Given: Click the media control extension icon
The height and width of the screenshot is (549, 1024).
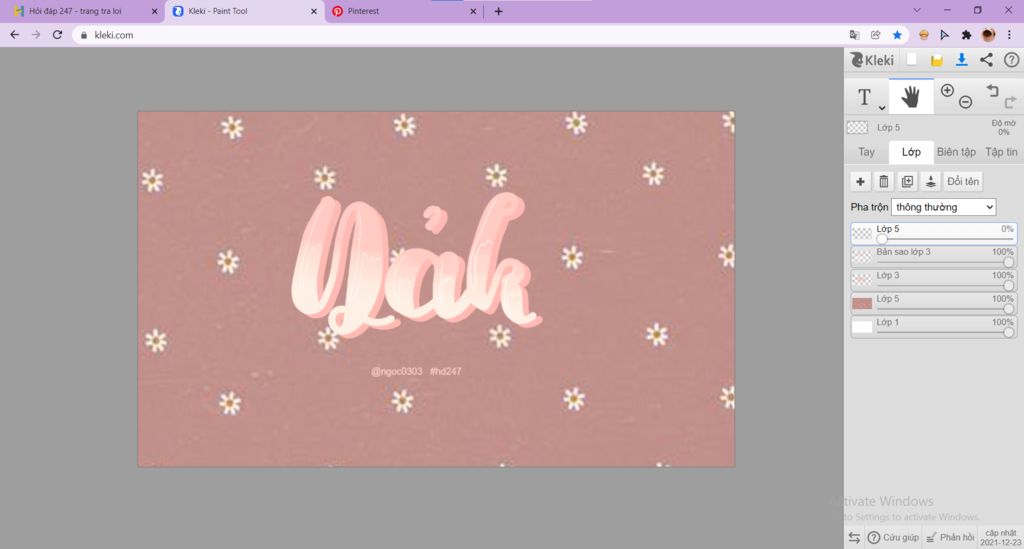Looking at the screenshot, I should tap(945, 35).
